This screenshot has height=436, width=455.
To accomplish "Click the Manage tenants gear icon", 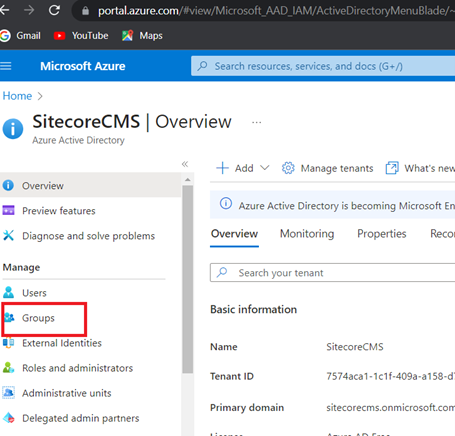I will [x=288, y=168].
